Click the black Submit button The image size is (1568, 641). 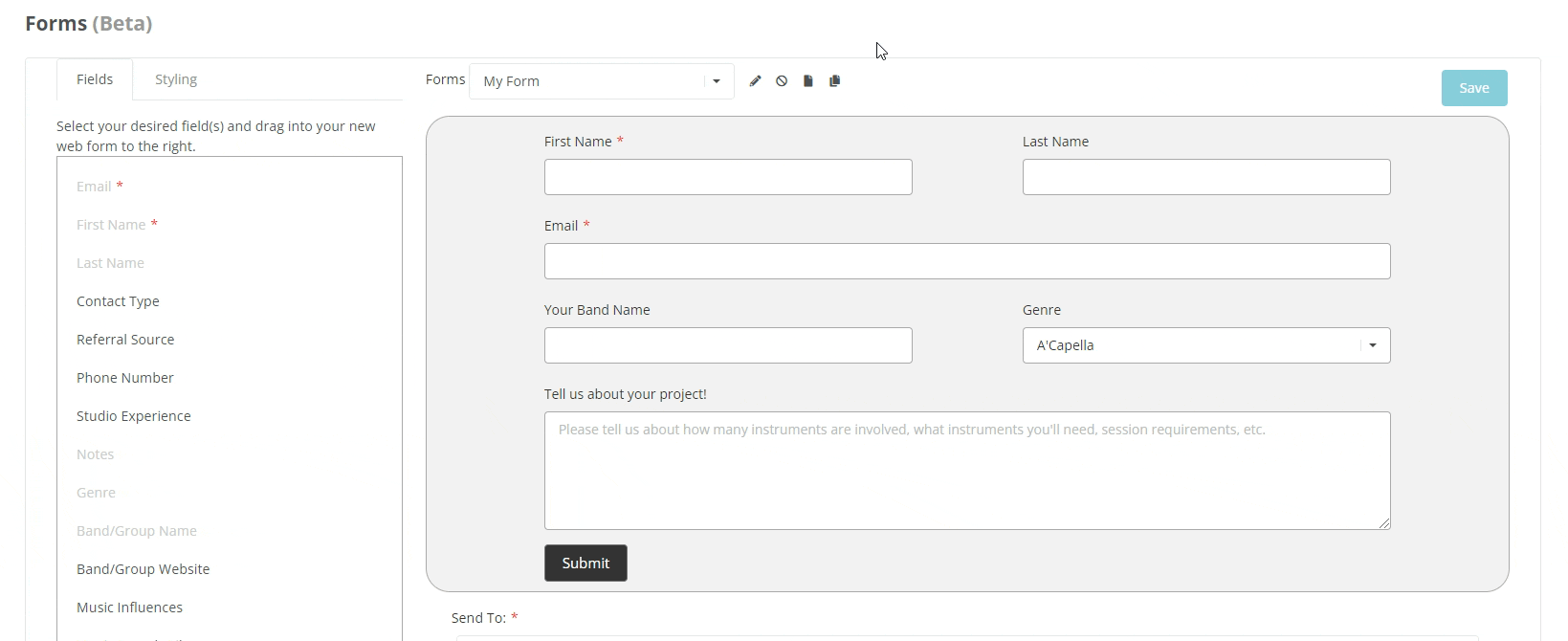[x=585, y=564]
